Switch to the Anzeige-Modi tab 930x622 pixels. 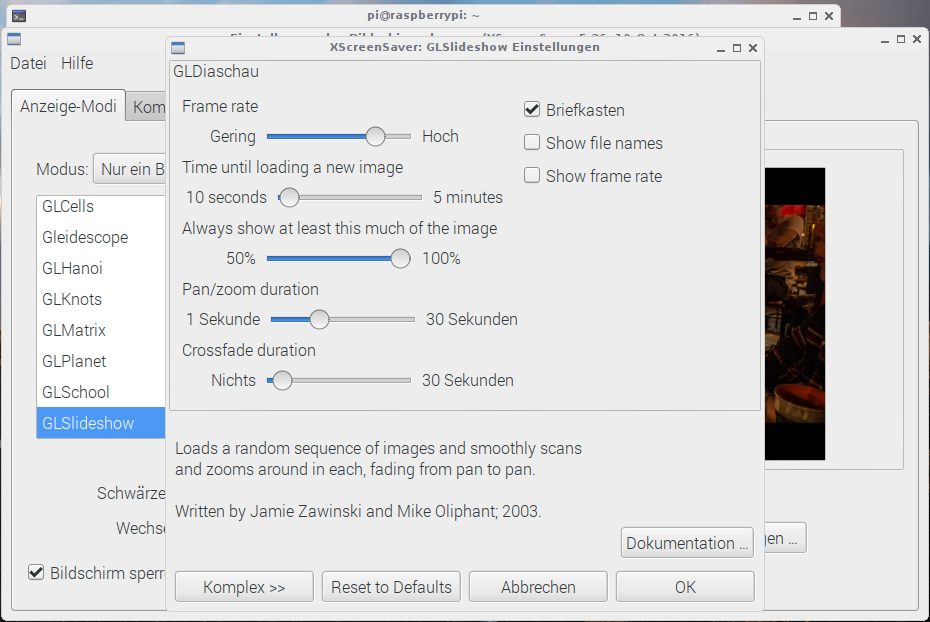coord(68,106)
